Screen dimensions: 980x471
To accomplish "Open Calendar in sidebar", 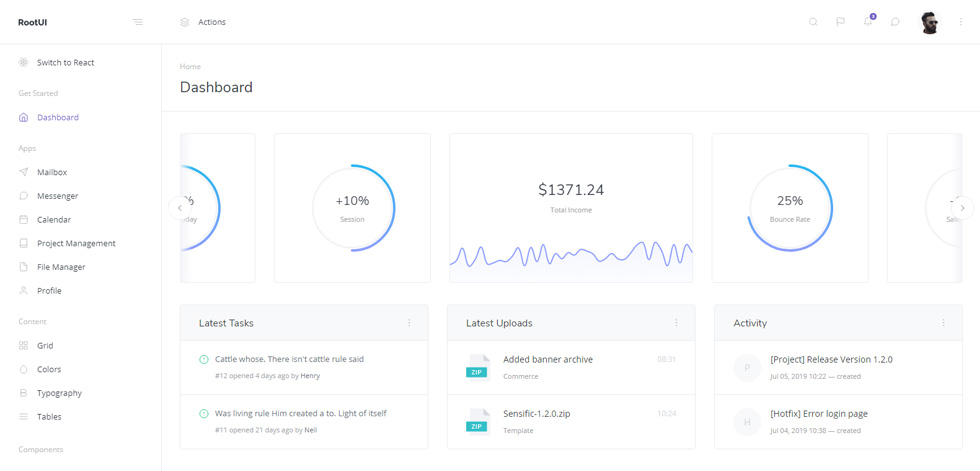I will point(54,220).
